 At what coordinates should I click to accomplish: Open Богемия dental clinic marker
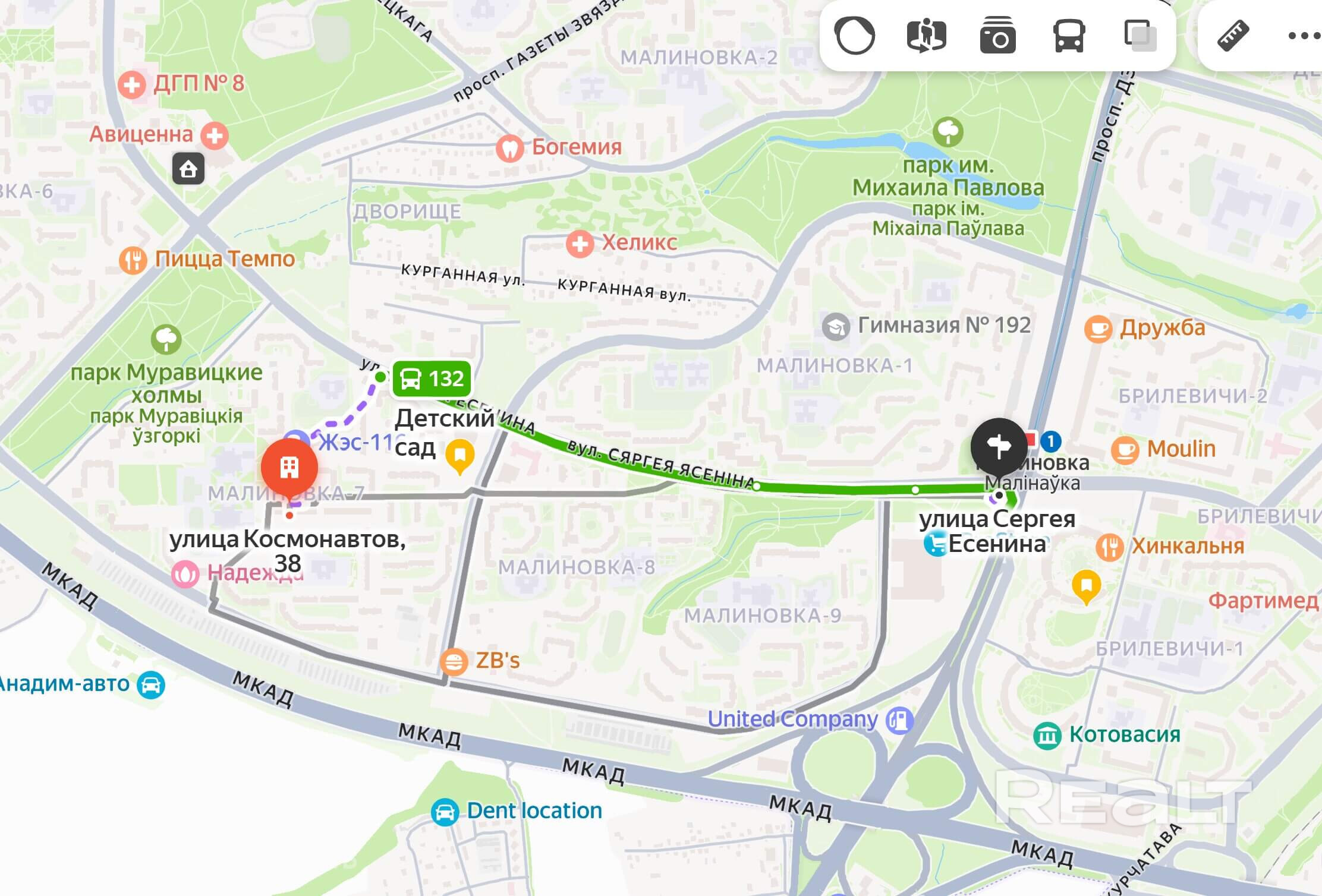(509, 148)
